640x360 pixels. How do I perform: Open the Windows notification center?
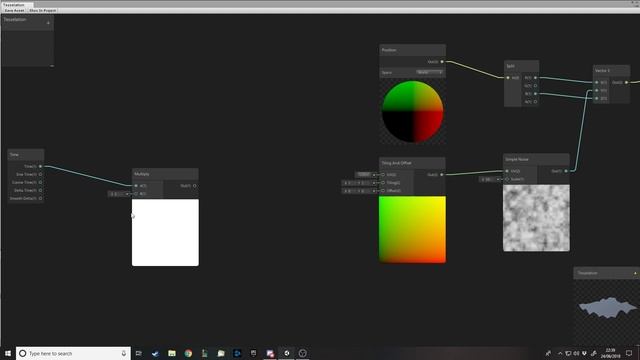pyautogui.click(x=629, y=353)
